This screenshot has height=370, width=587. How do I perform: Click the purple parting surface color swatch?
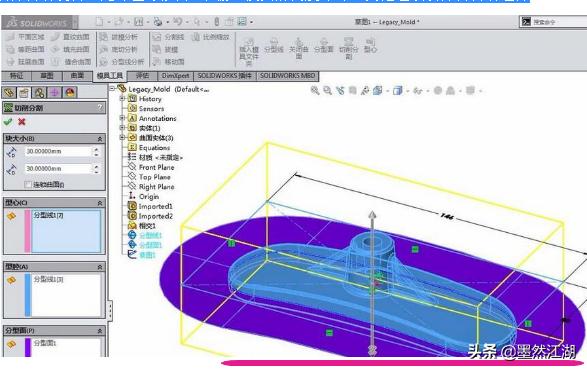[x=28, y=347]
